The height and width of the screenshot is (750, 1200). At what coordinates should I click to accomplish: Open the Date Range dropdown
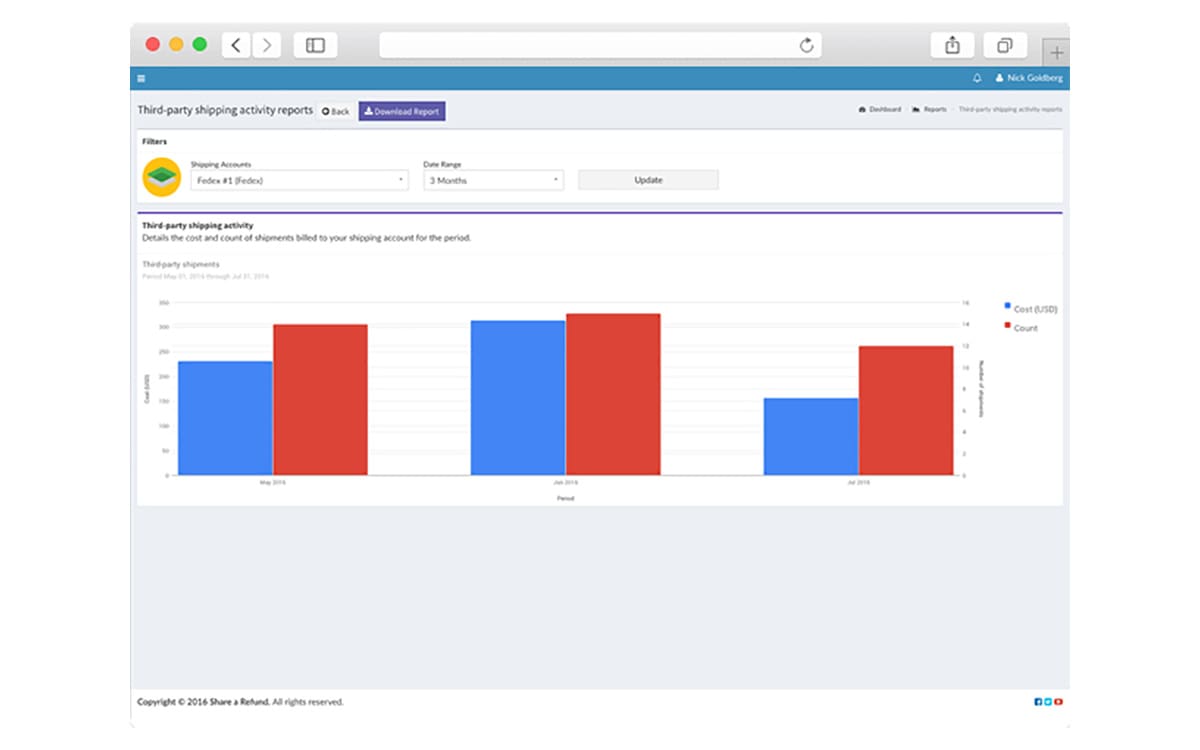493,181
